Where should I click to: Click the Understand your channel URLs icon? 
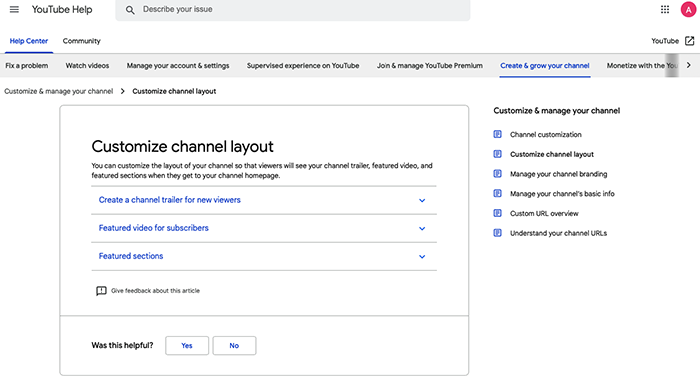[x=497, y=233]
